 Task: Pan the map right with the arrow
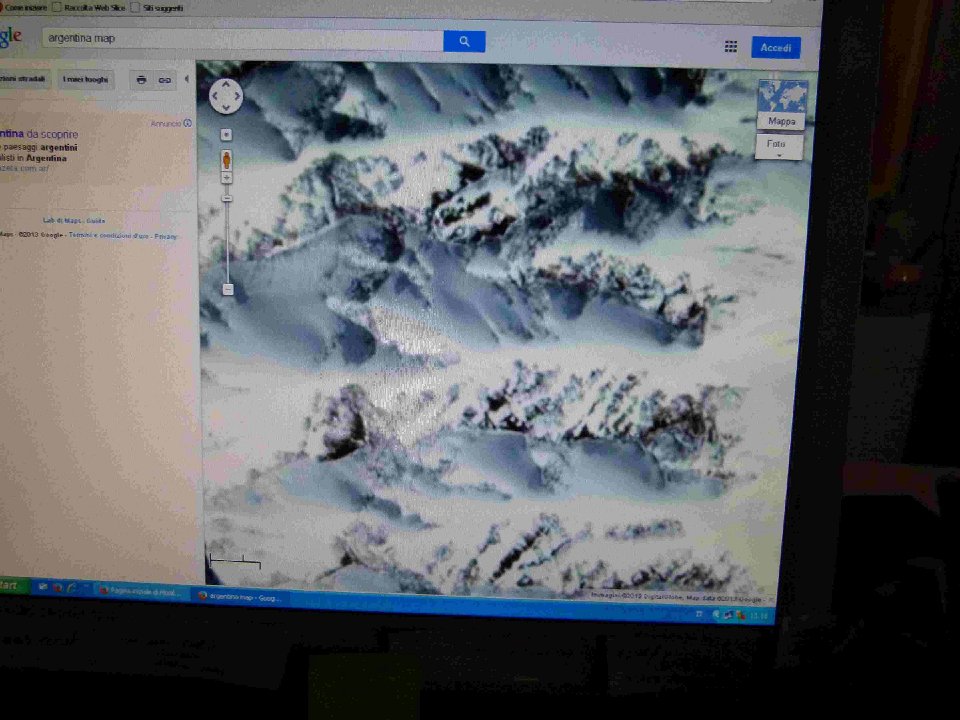coord(238,96)
